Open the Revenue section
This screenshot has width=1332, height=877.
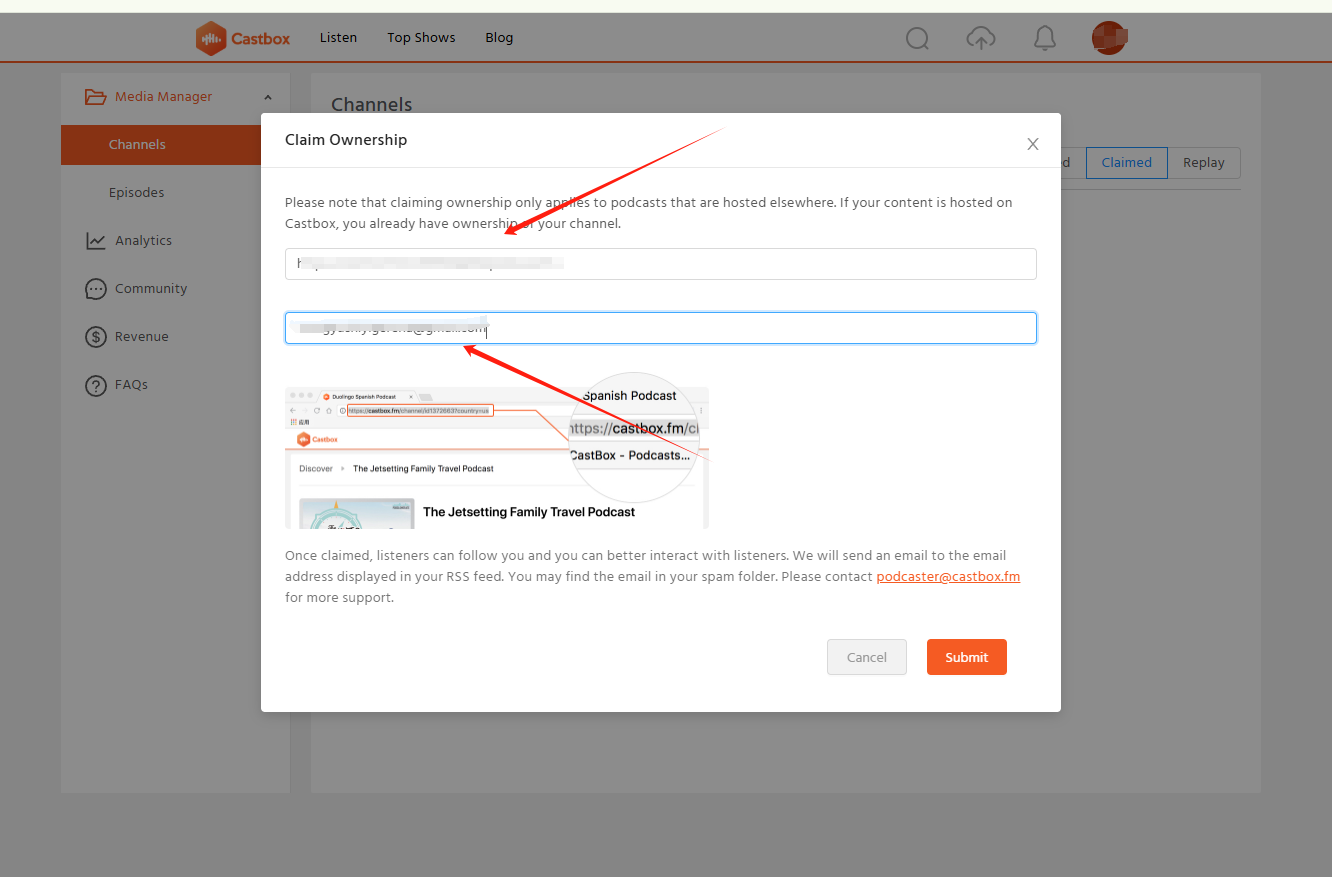(141, 337)
